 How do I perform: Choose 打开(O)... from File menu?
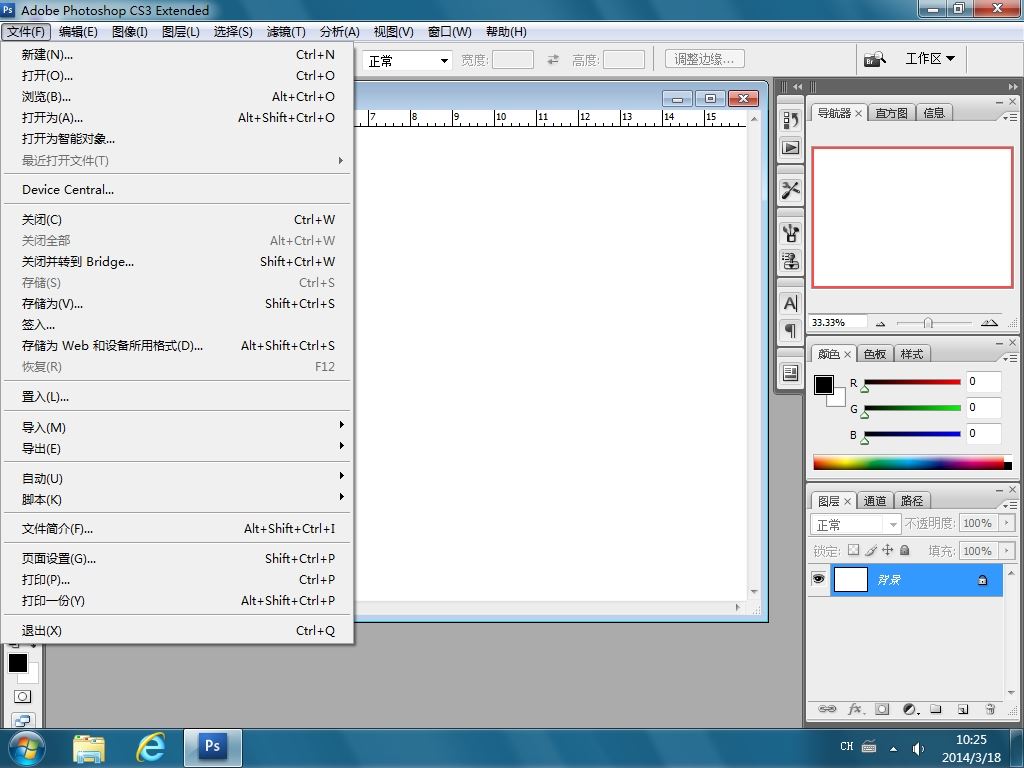tap(177, 76)
